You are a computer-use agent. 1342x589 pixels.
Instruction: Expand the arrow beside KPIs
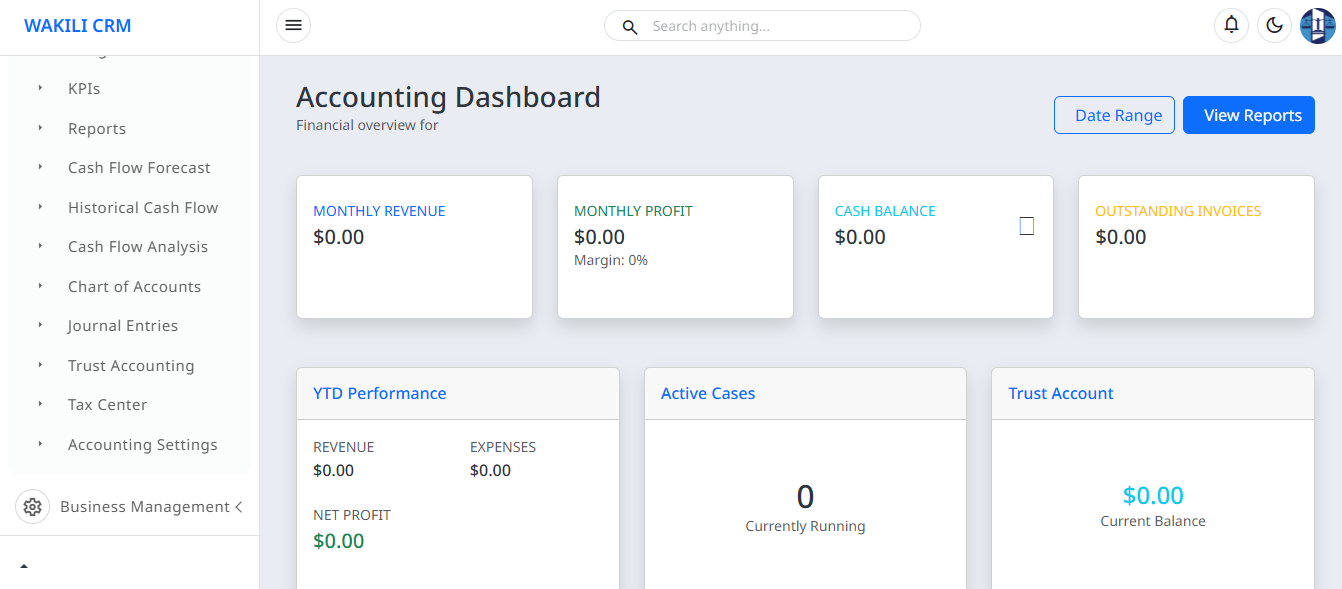[x=40, y=88]
